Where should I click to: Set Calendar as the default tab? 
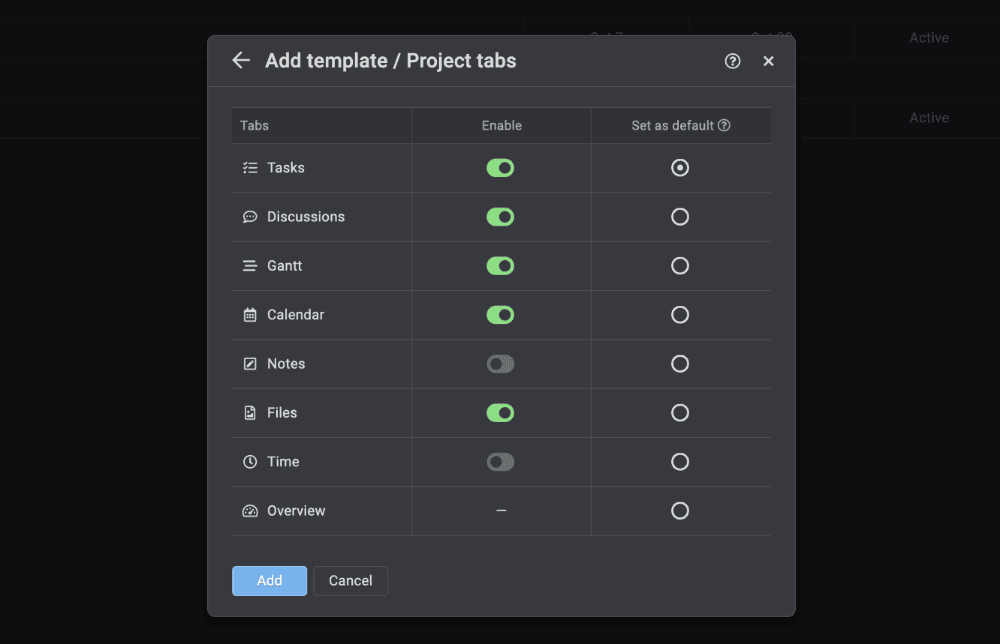(680, 315)
